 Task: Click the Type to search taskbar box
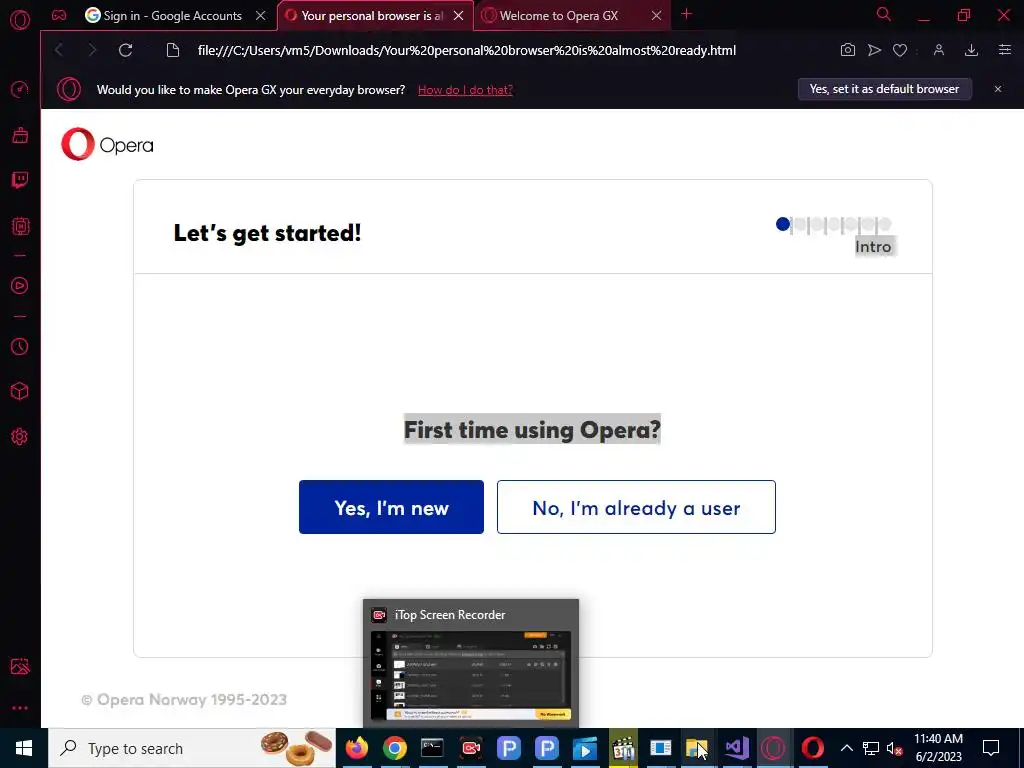tap(192, 748)
